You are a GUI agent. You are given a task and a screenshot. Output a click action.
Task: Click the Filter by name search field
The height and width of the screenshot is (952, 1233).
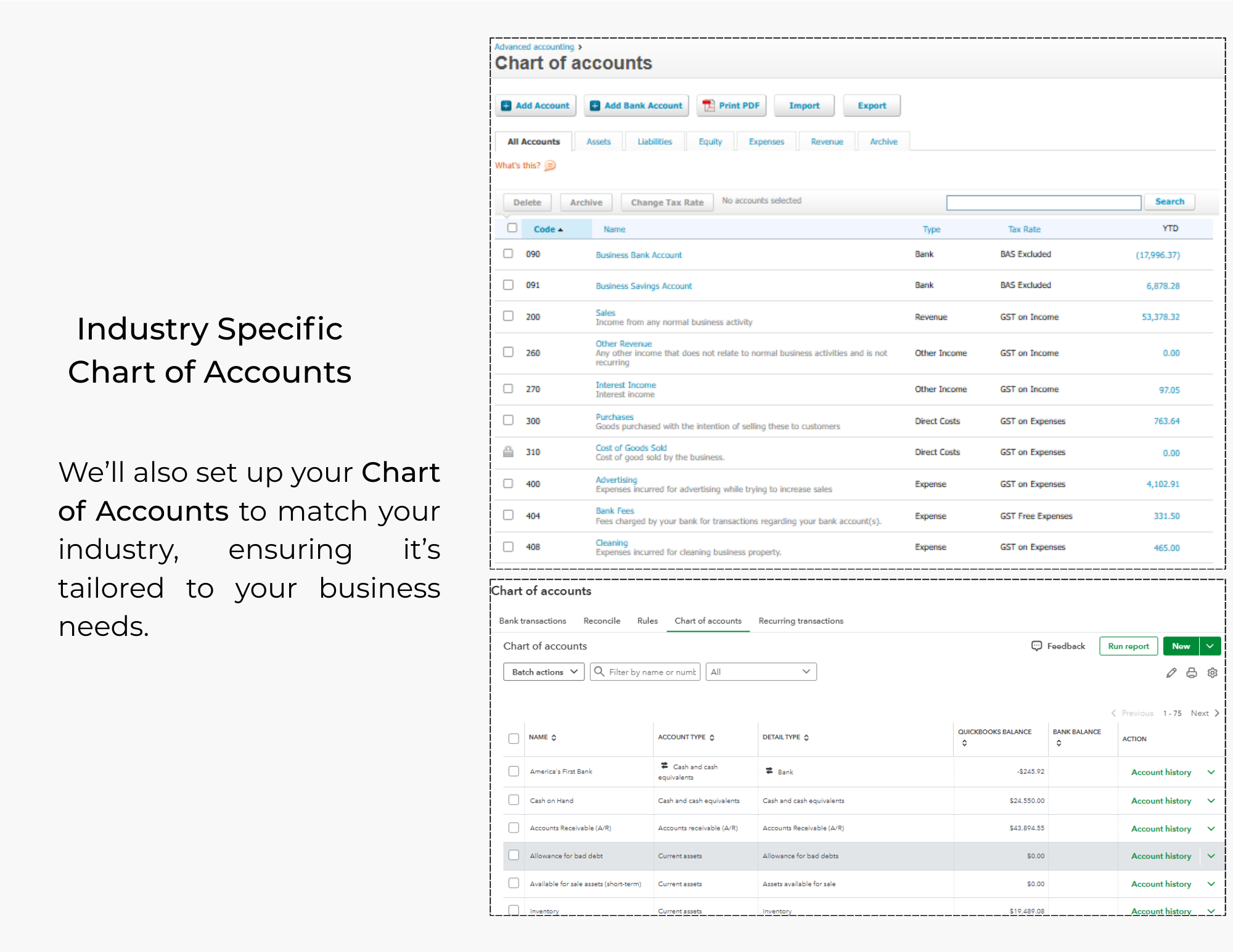pos(652,672)
